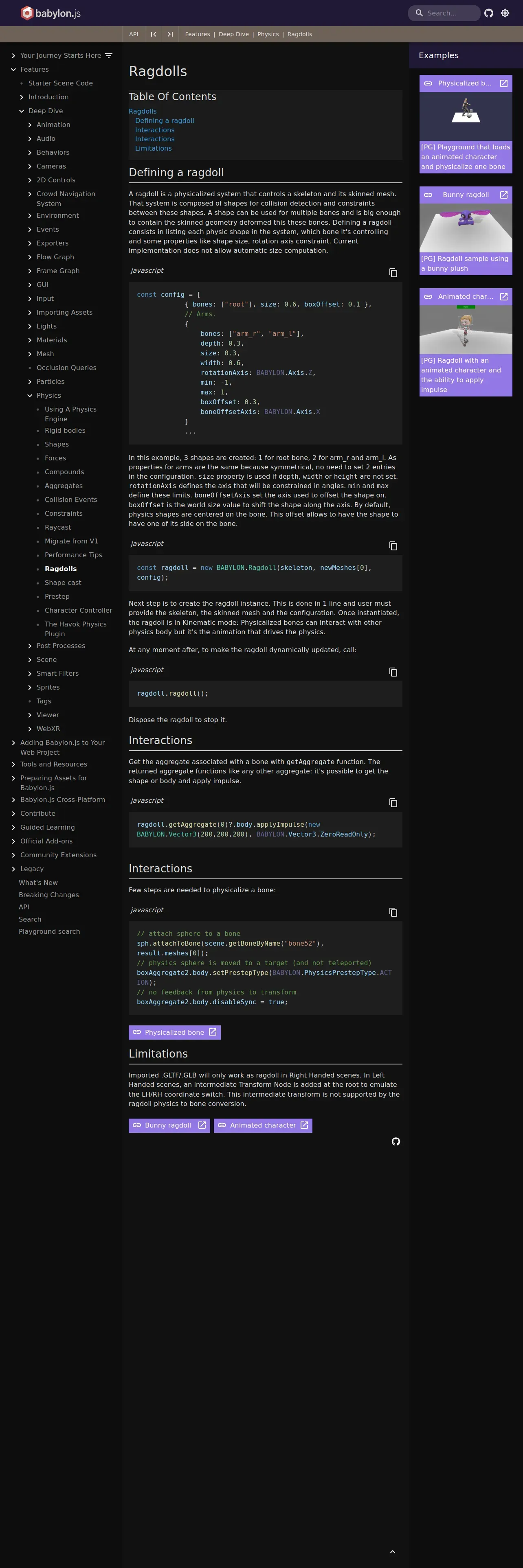Expand the Materials sidebar section
Screen dimensions: 523x1568
[x=30, y=340]
